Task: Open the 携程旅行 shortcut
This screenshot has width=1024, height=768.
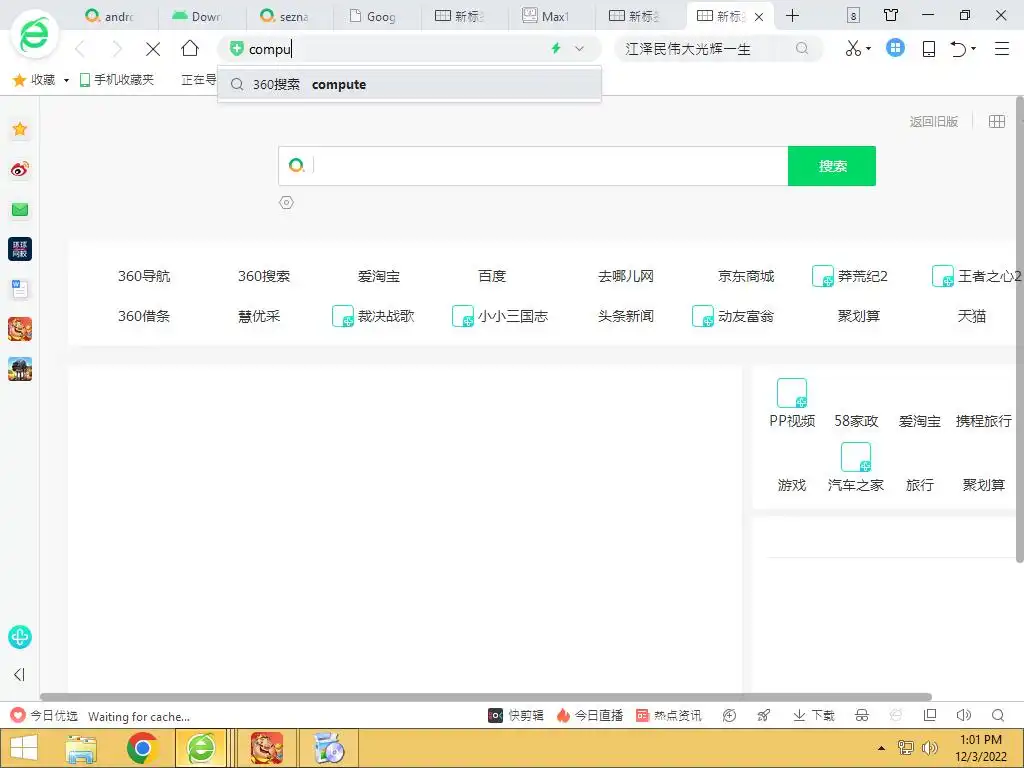Action: (x=984, y=421)
